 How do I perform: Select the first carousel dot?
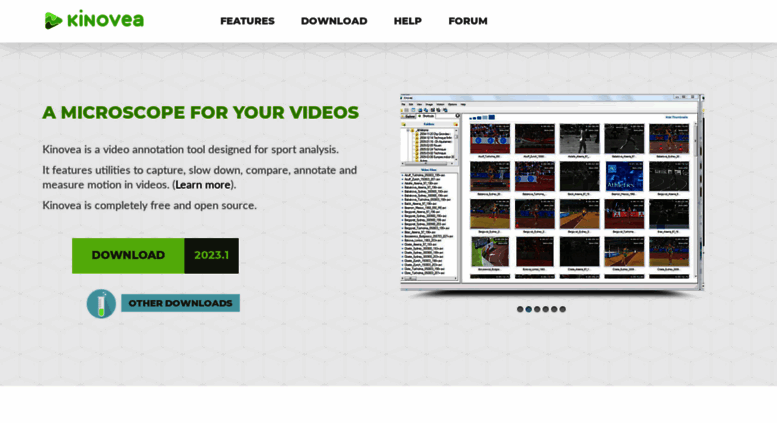[x=520, y=309]
